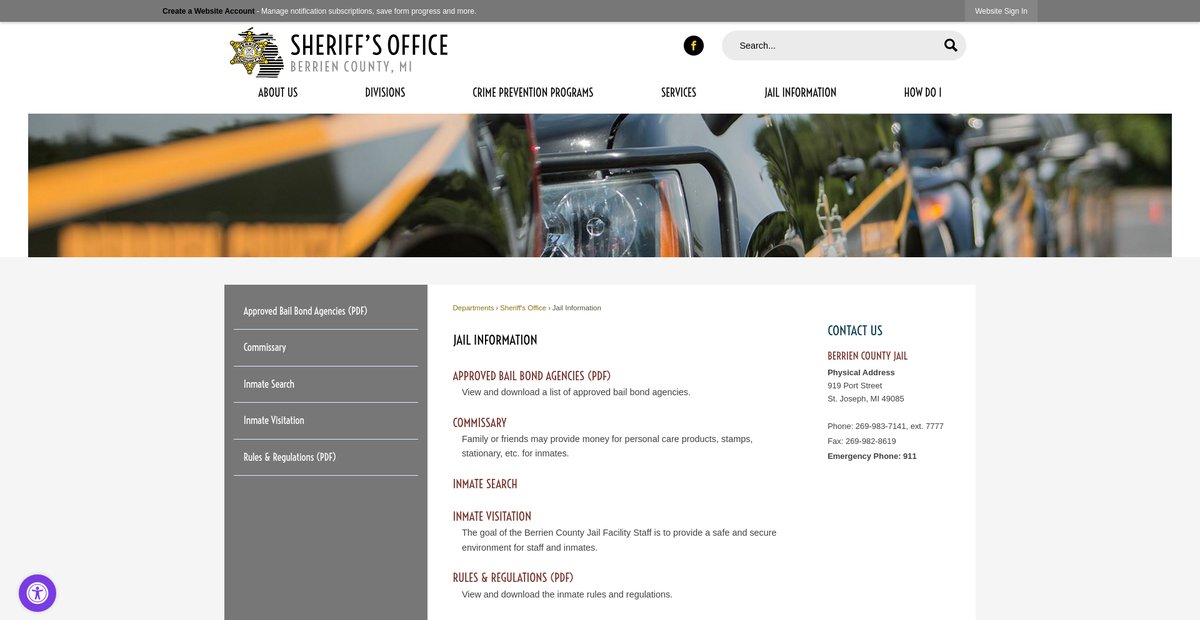
Task: Open the Approved Bail Bond Agencies (PDF) heading
Action: click(x=531, y=376)
